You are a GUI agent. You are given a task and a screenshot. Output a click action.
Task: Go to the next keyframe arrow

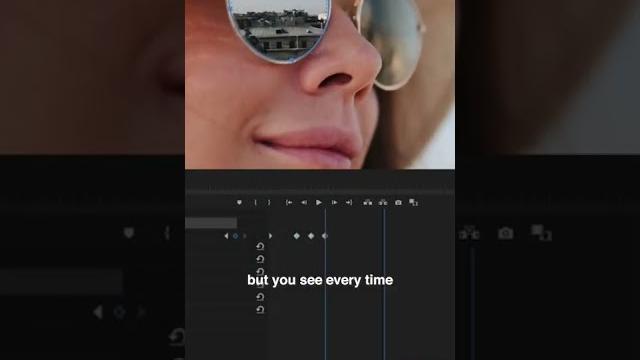tap(245, 236)
